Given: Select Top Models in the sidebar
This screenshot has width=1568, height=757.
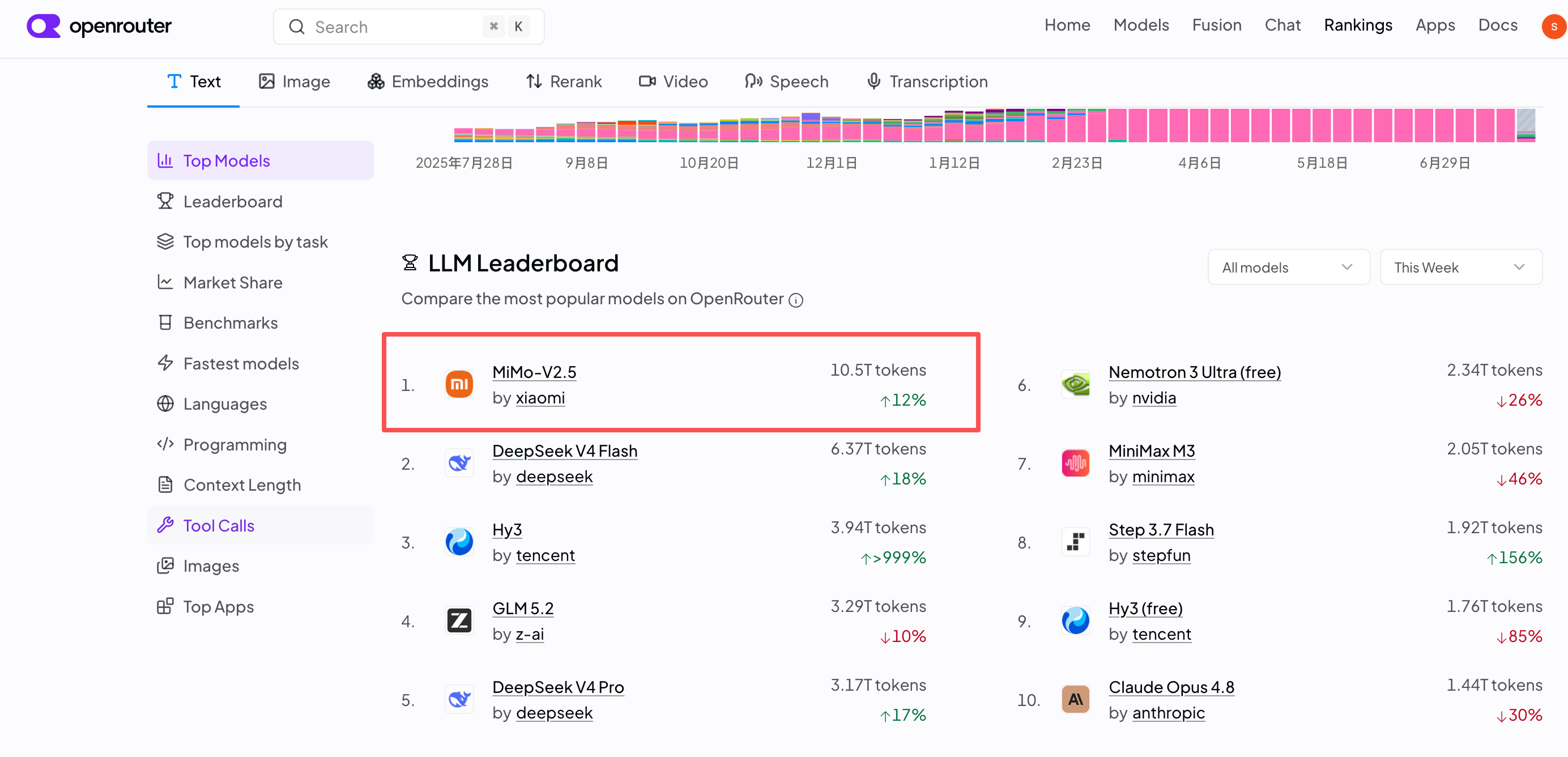Looking at the screenshot, I should pos(261,161).
